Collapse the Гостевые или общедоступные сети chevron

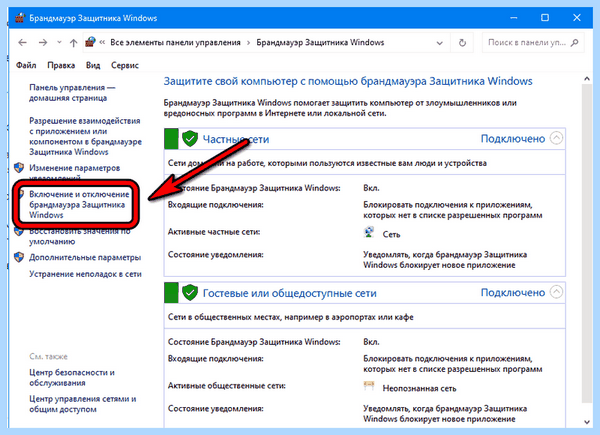pos(556,292)
